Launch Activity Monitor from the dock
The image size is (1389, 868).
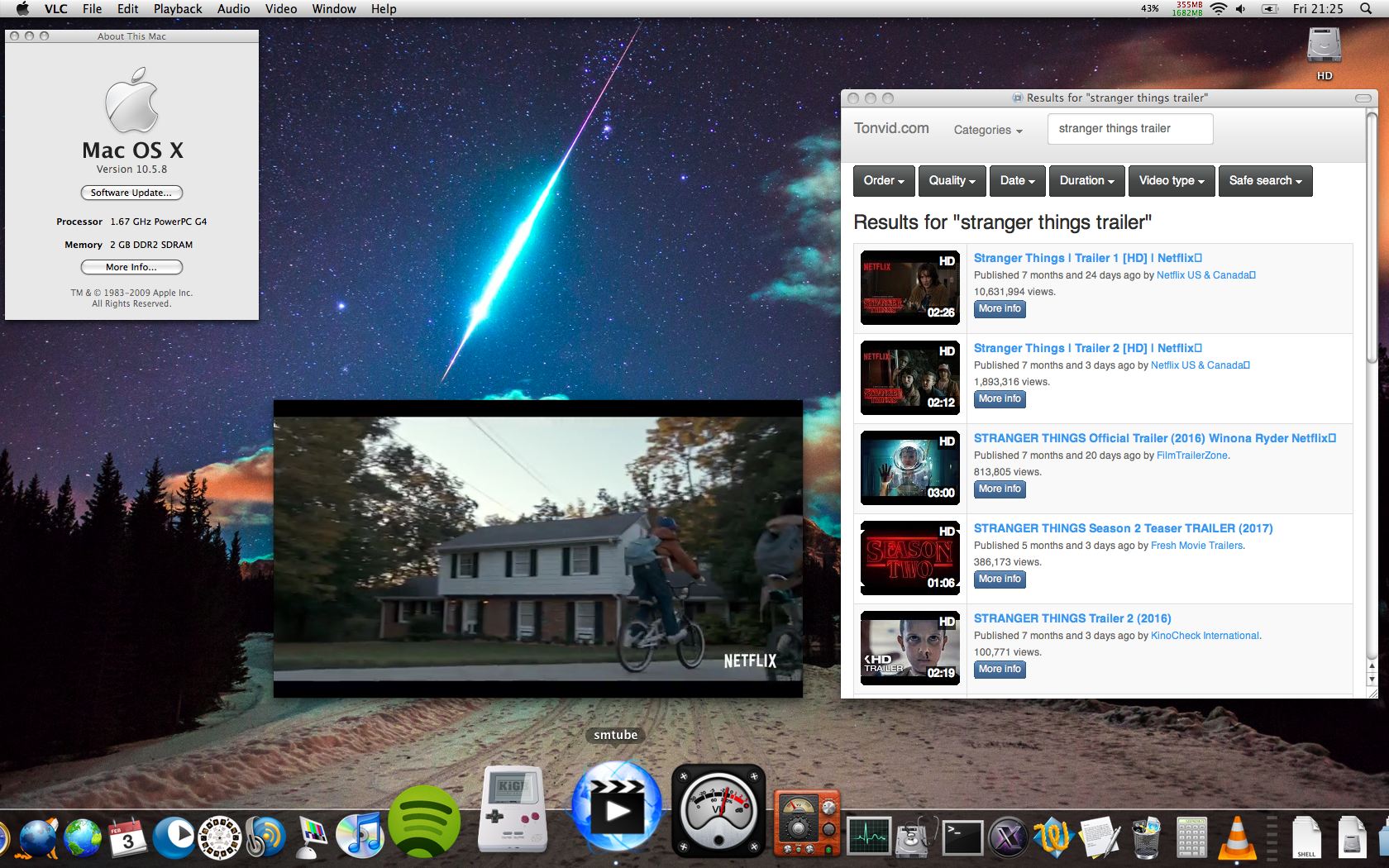868,837
